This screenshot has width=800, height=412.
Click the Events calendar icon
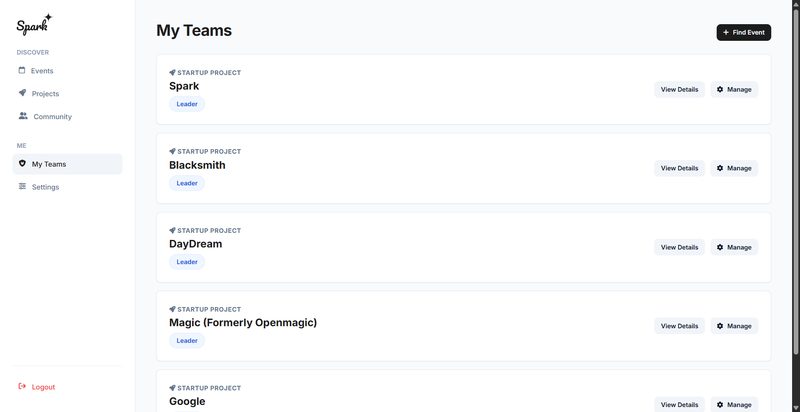click(x=23, y=71)
